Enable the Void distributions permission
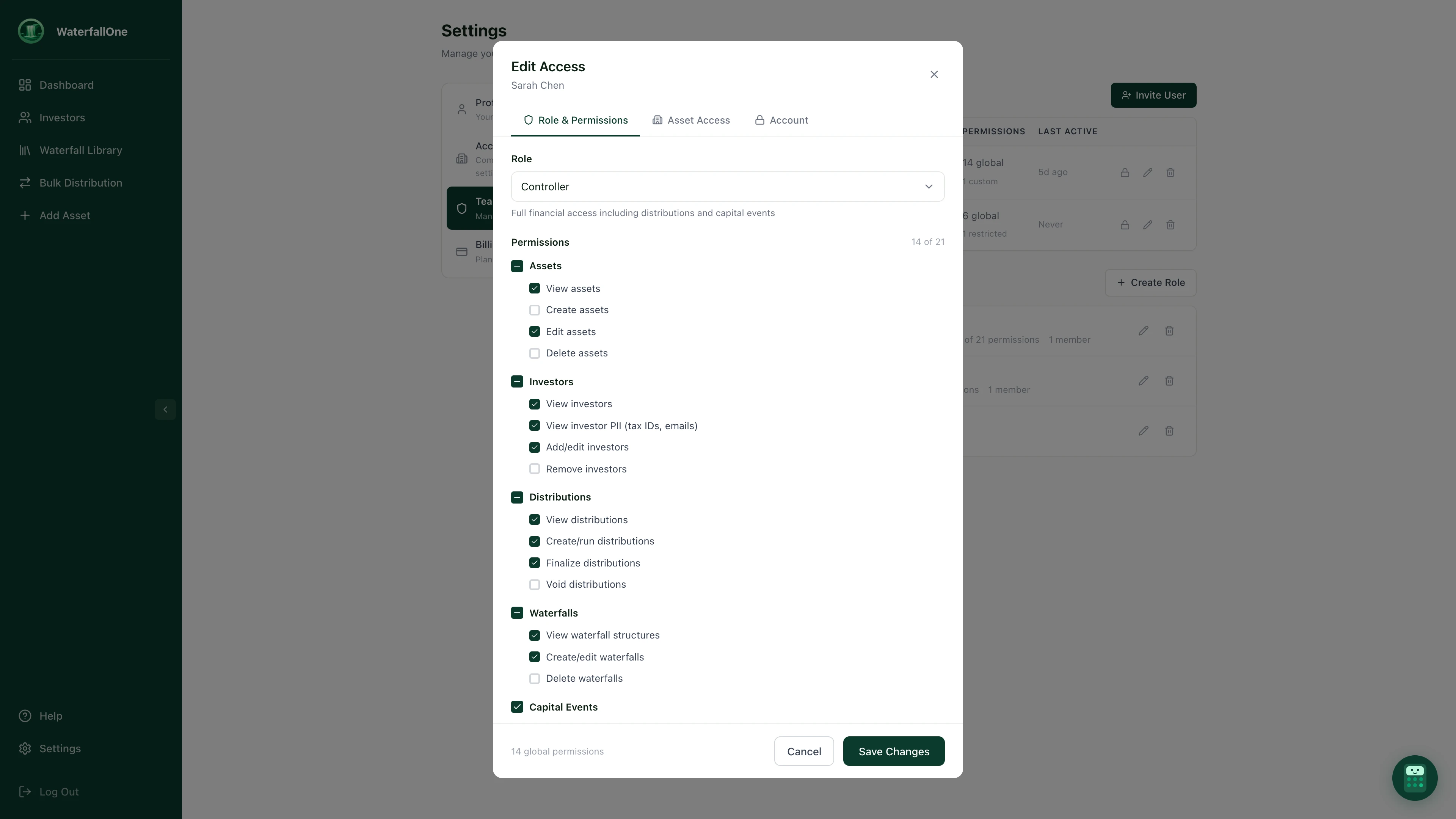Screen dimensions: 1456x819 (534, 584)
